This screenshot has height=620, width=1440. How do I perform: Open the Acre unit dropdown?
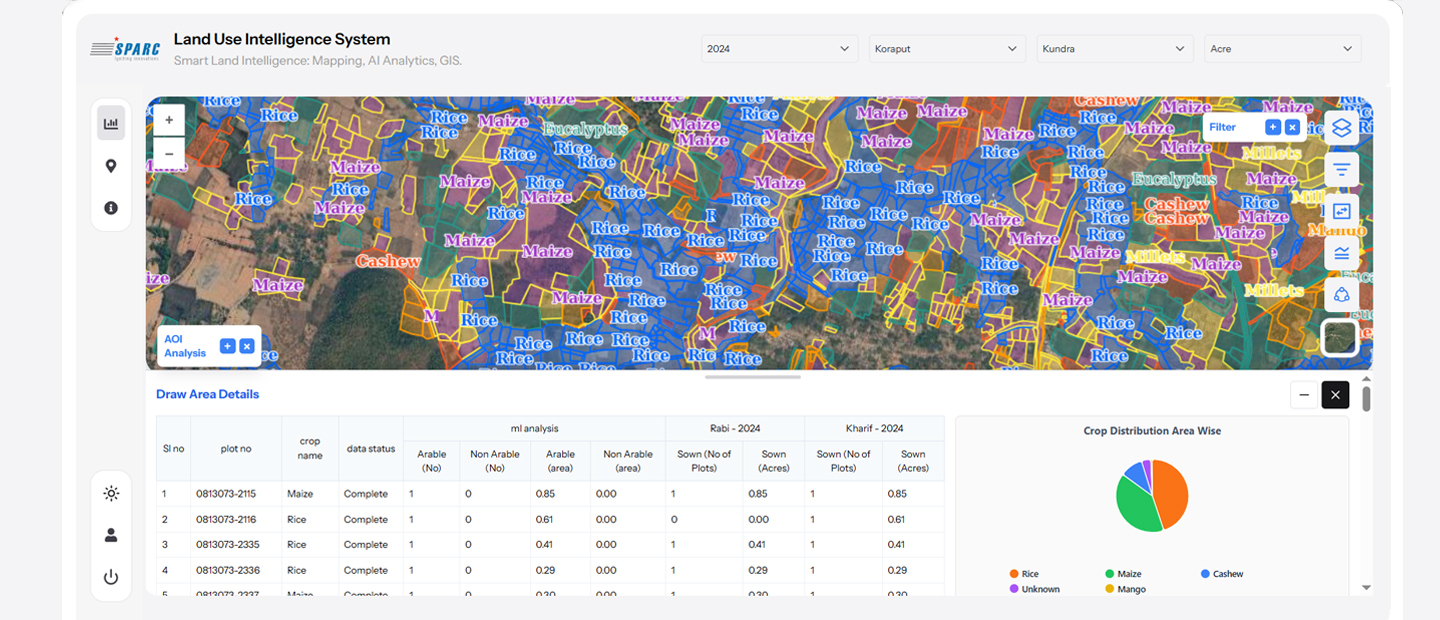(x=1283, y=49)
